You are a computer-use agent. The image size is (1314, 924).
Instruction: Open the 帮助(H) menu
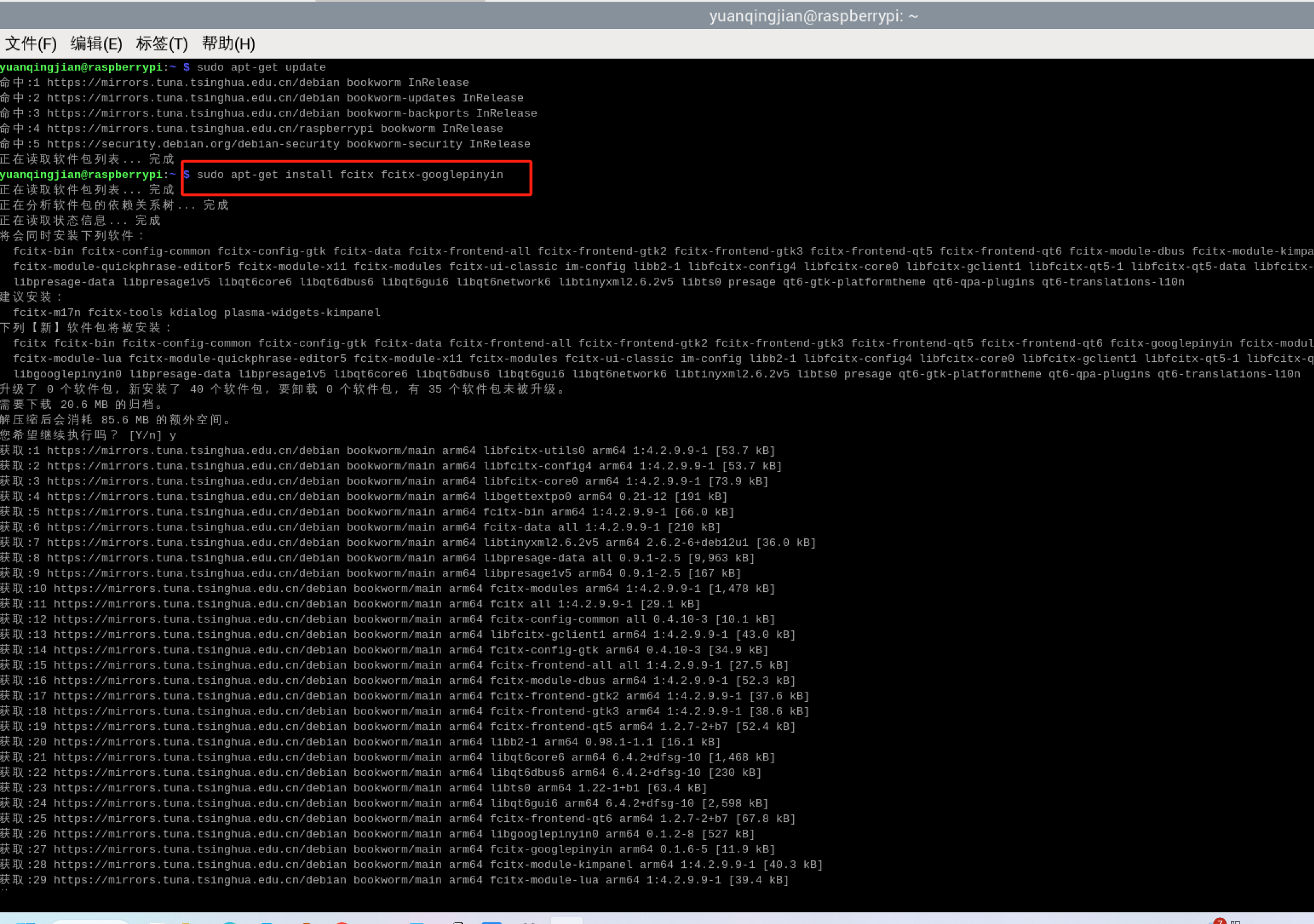[x=228, y=44]
